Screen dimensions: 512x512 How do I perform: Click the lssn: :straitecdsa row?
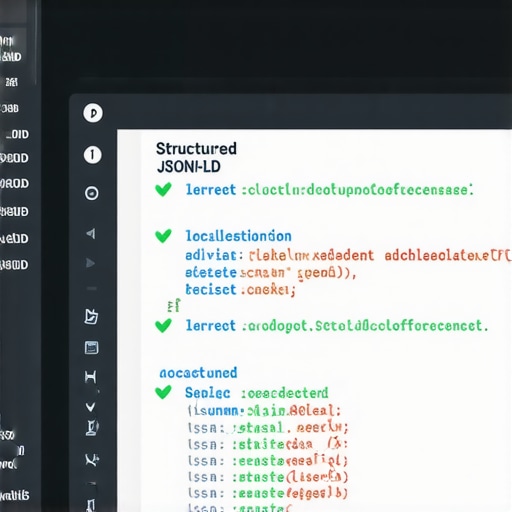coord(268,444)
